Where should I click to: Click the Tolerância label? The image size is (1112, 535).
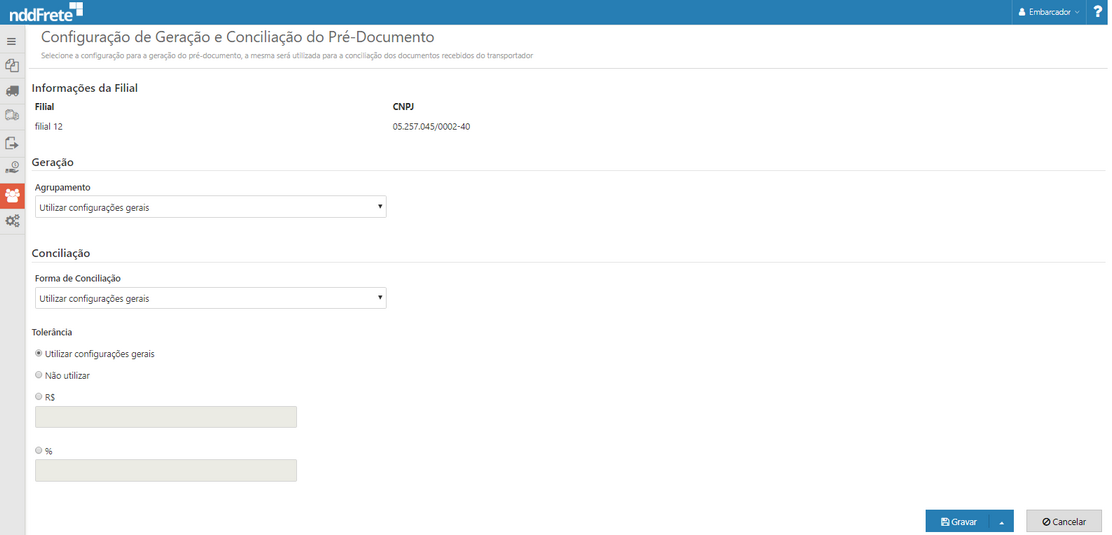(52, 332)
